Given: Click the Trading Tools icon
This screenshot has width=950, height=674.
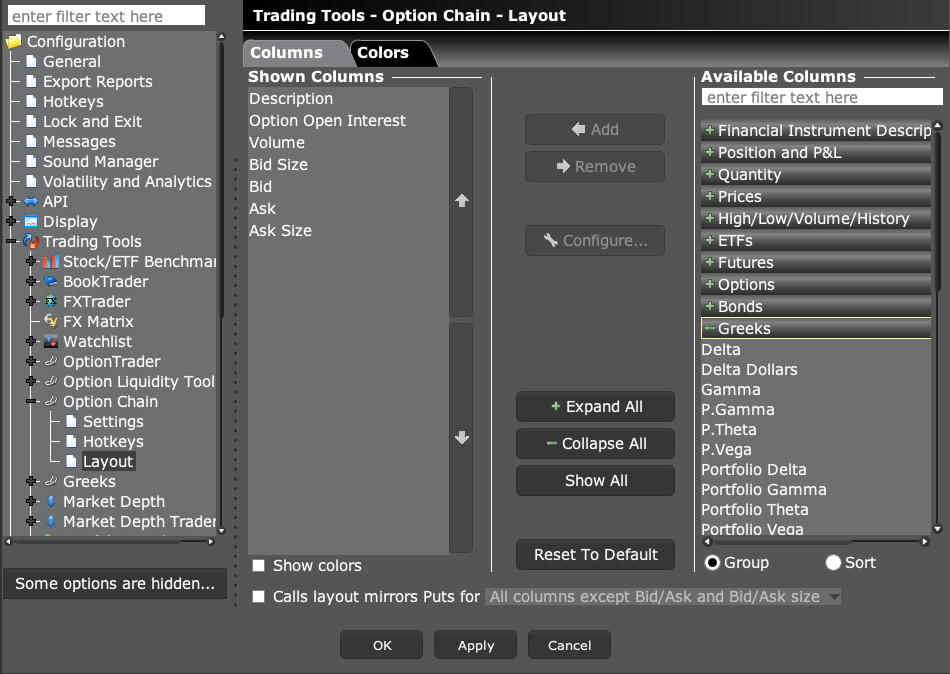Looking at the screenshot, I should tap(31, 241).
